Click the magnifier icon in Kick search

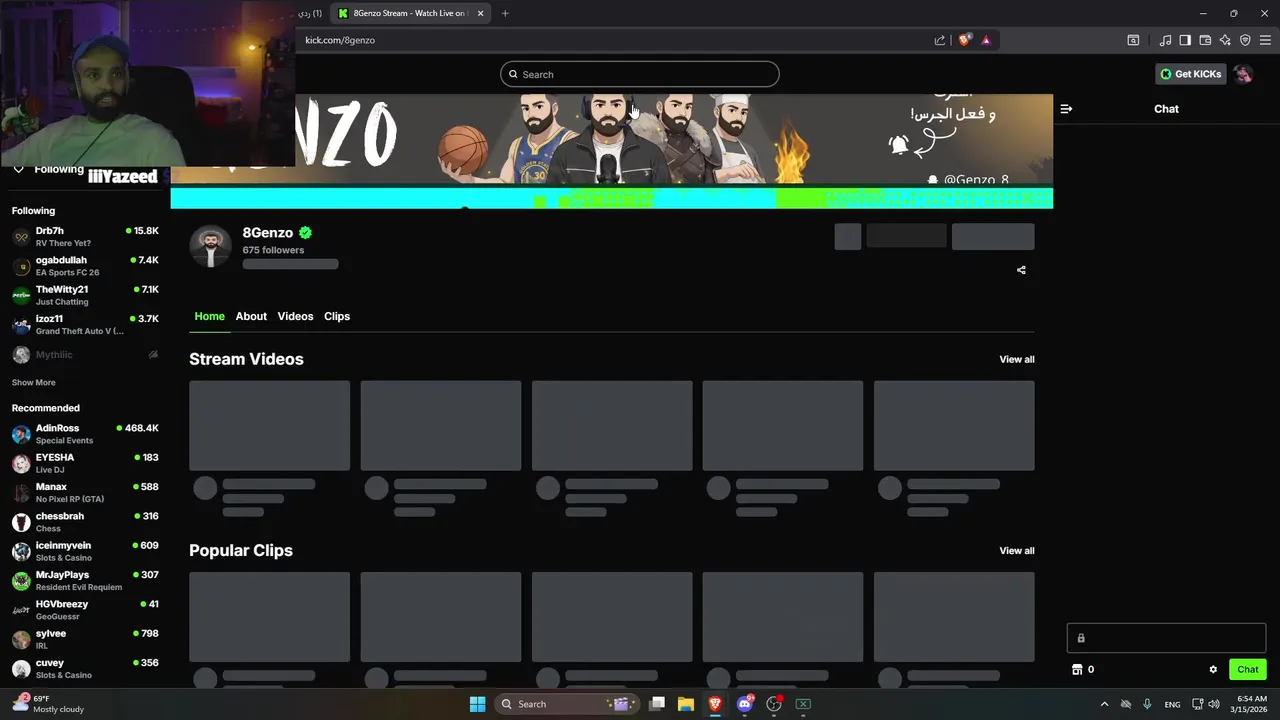pyautogui.click(x=513, y=74)
